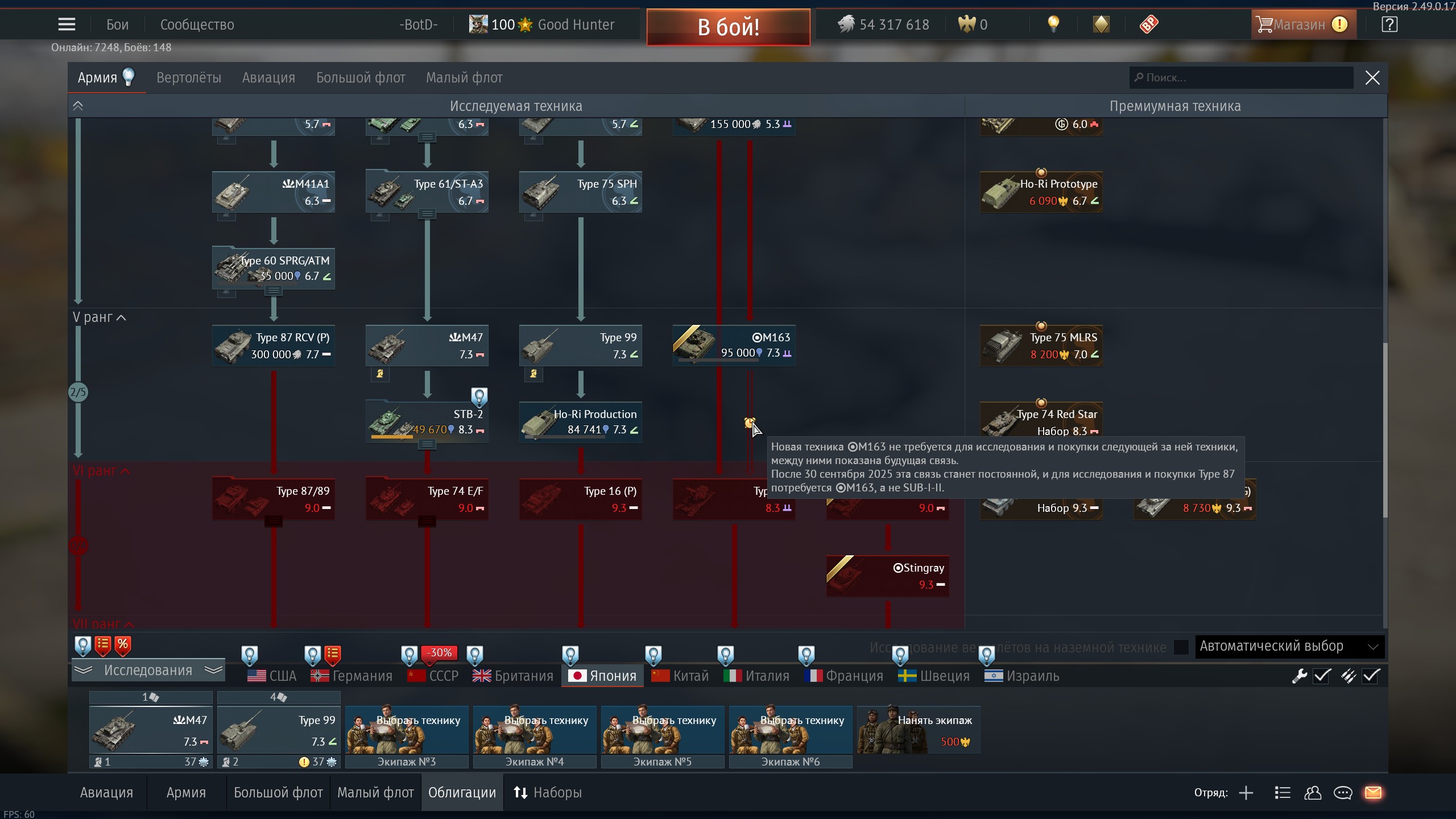Expand Type 61/ST-A3 vehicle group
The width and height of the screenshot is (1456, 819).
(x=427, y=214)
